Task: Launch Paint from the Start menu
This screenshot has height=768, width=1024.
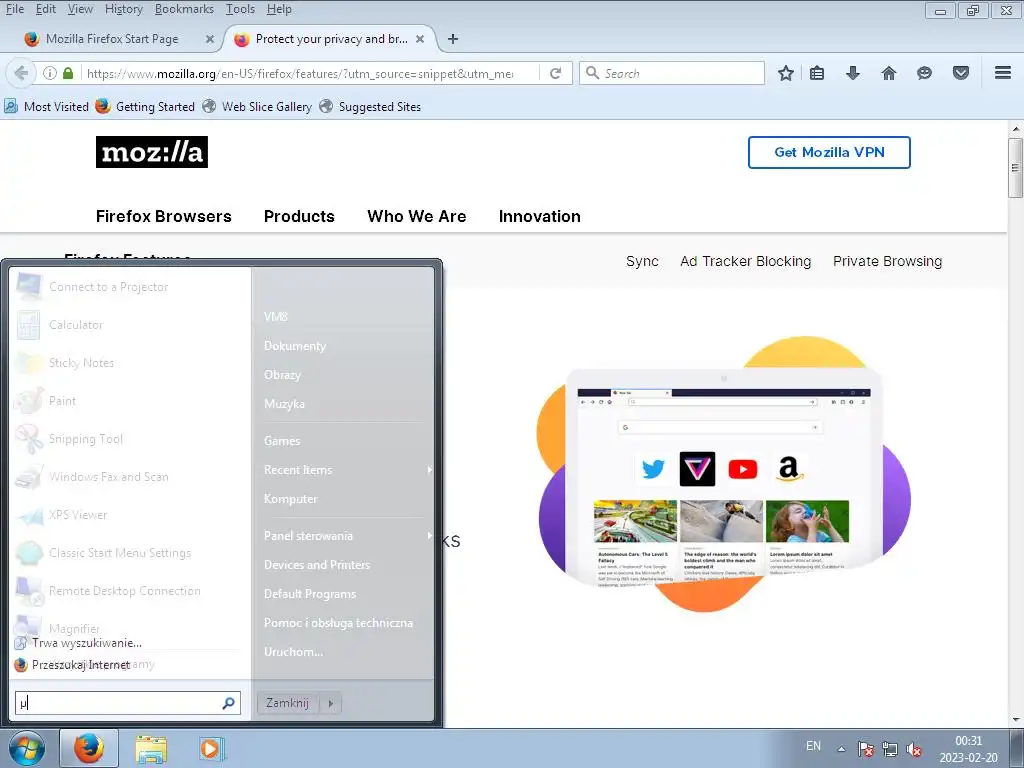Action: [129, 401]
